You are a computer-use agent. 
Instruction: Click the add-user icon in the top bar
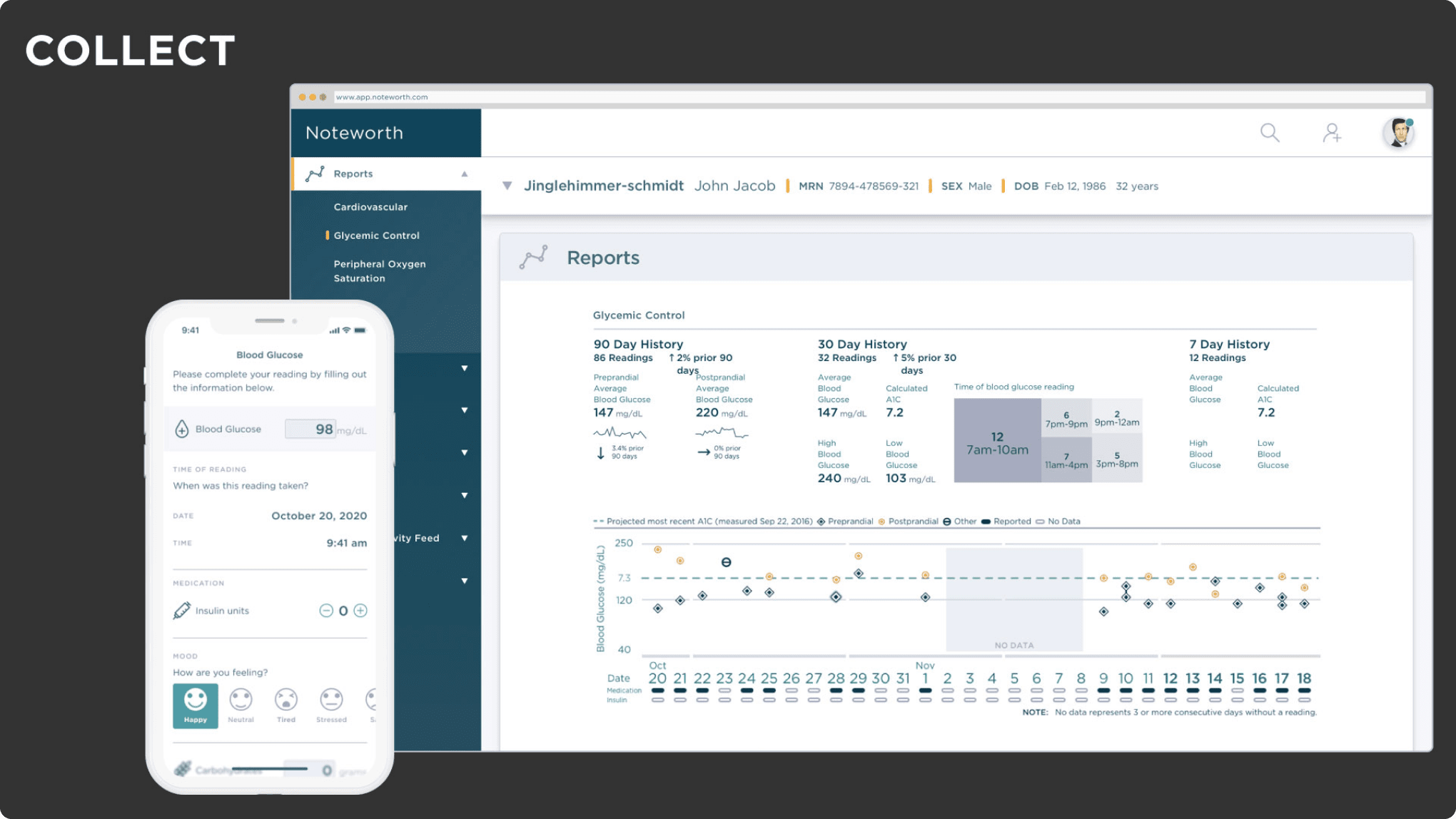click(1333, 132)
